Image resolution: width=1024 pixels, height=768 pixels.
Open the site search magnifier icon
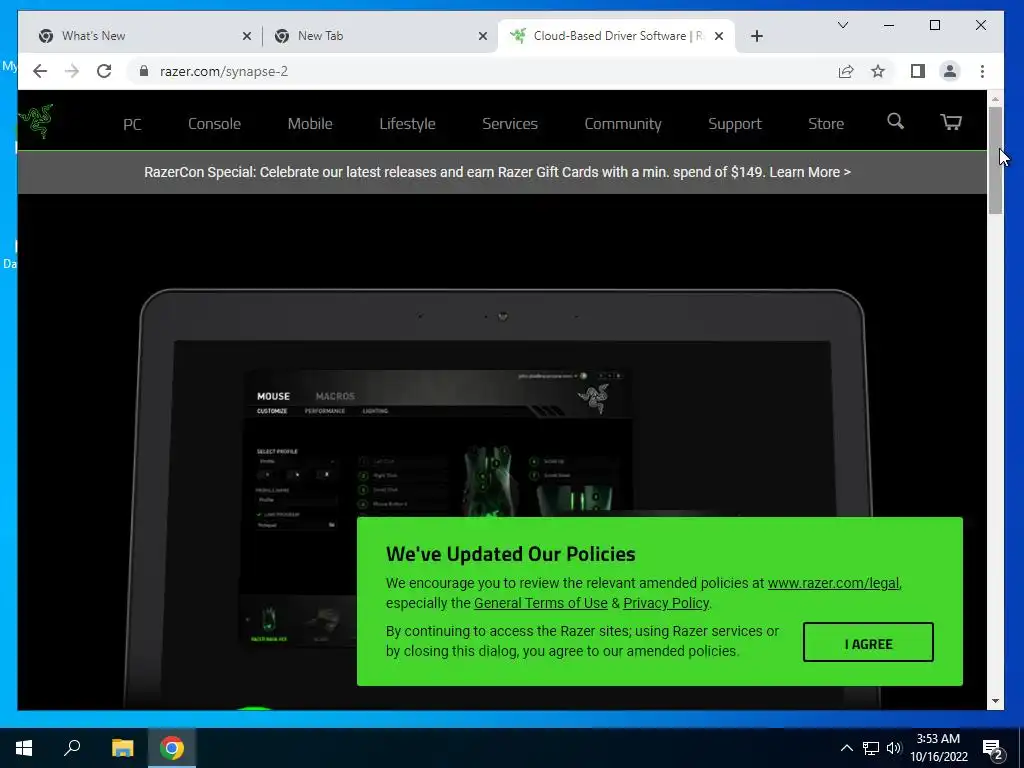click(895, 121)
